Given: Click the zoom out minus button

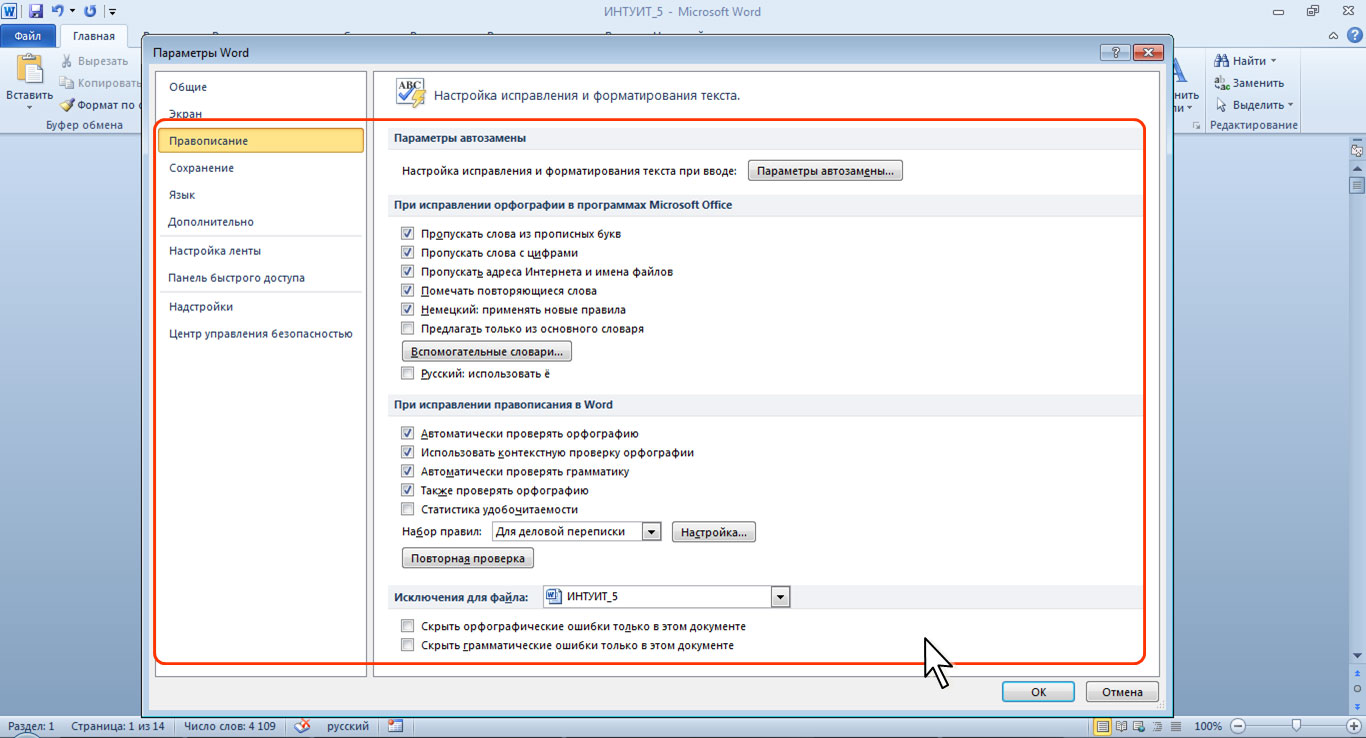Looking at the screenshot, I should (x=1238, y=726).
